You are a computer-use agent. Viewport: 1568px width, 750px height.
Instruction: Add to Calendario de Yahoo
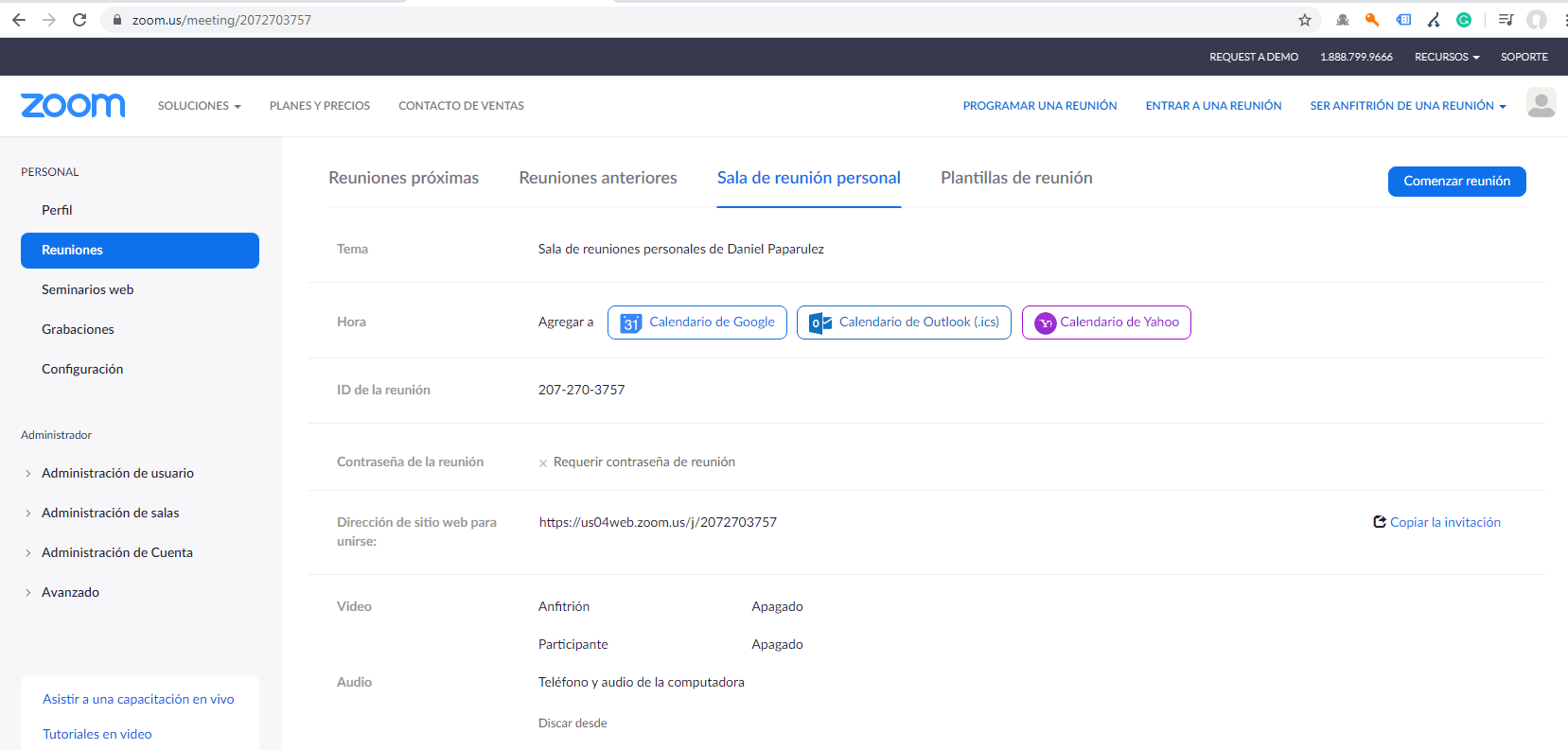click(1106, 323)
